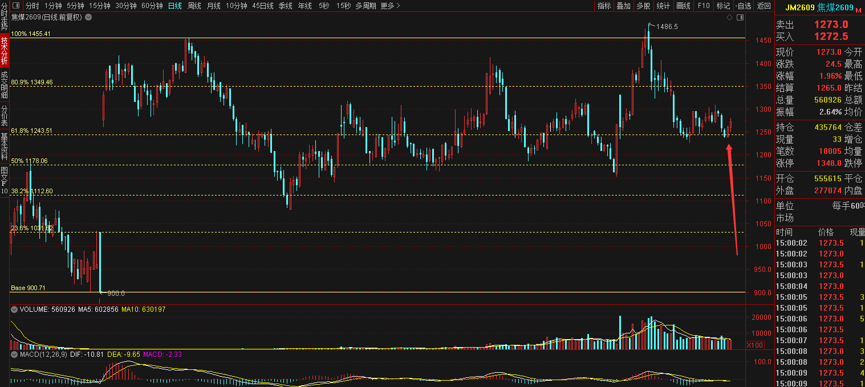Select the 5分钟 period
Image resolution: width=865 pixels, height=387 pixels.
[x=76, y=6]
